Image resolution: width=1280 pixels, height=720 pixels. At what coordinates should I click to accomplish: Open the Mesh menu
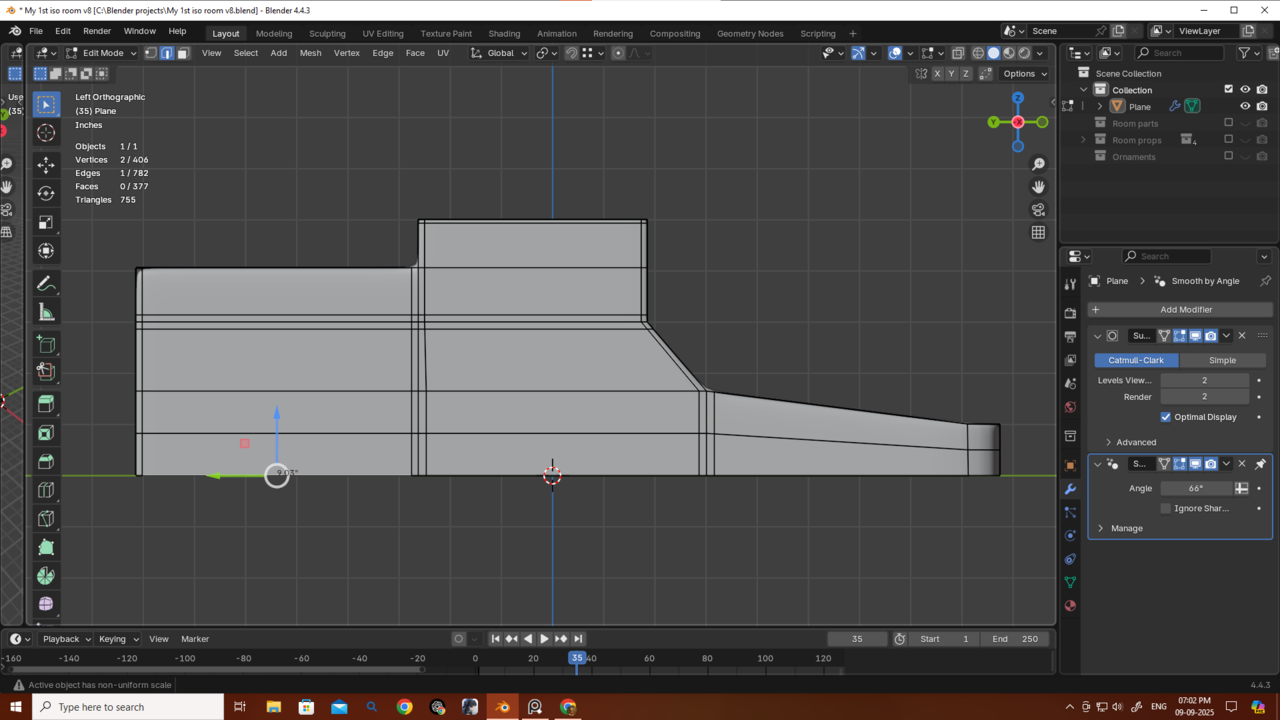pos(310,53)
